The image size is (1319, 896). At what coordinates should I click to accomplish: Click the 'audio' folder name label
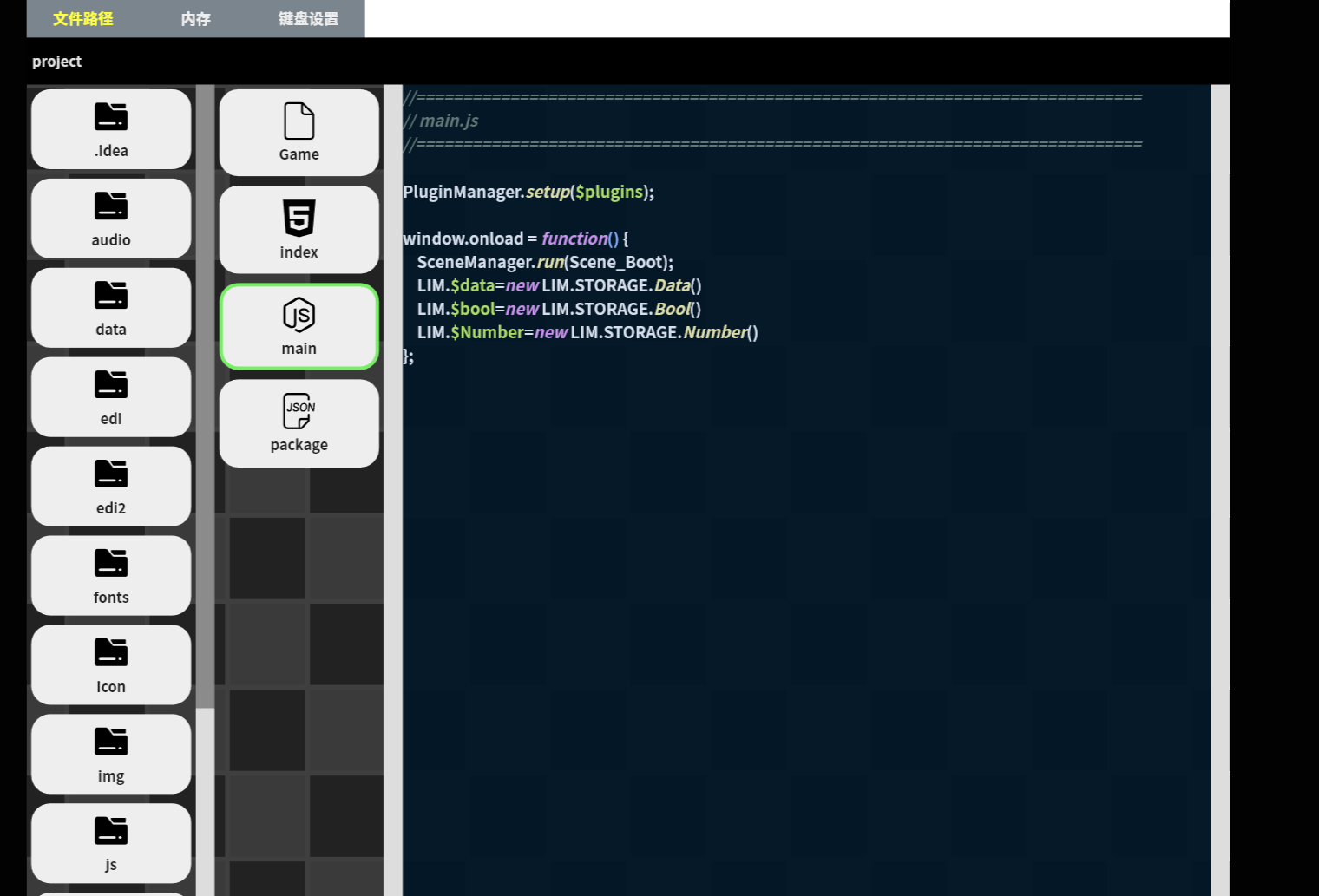(x=111, y=240)
